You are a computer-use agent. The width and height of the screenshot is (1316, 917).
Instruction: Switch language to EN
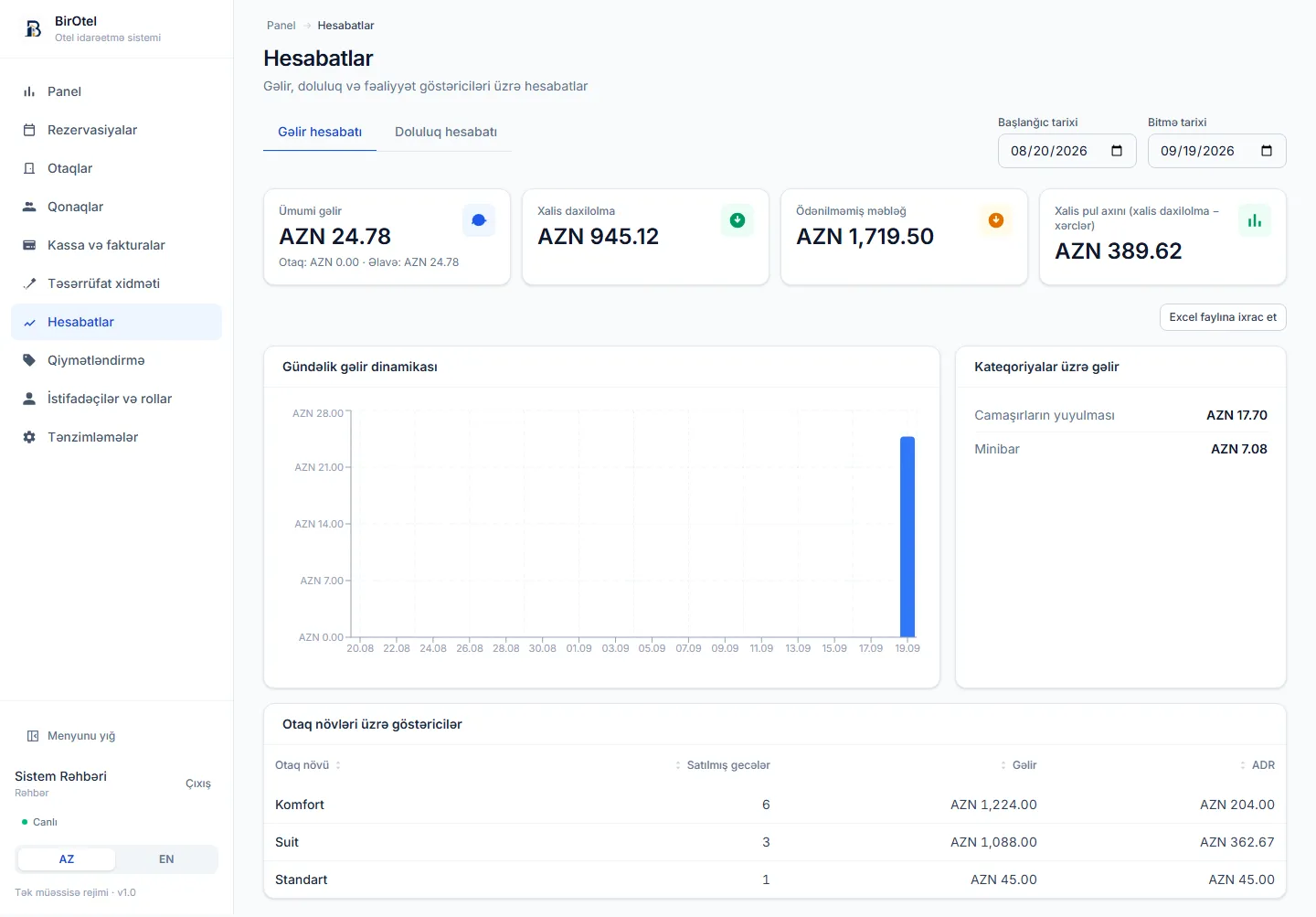pos(166,859)
